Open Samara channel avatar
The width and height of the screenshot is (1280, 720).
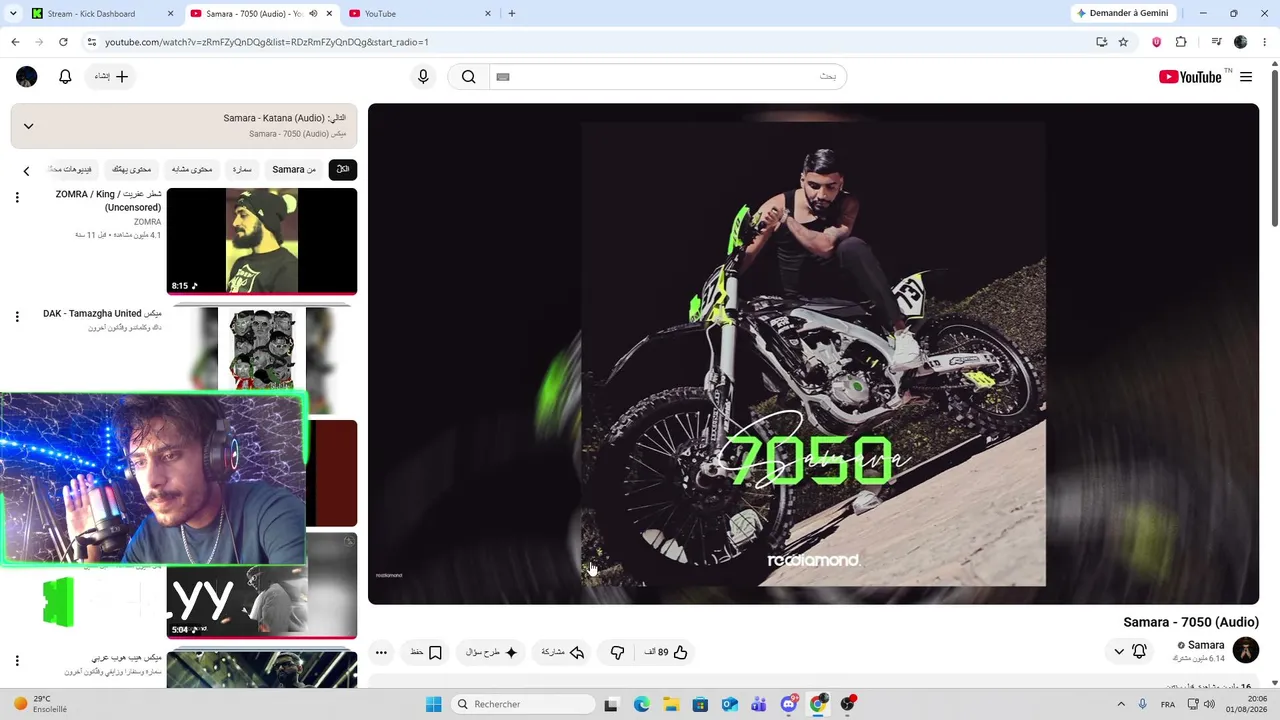point(1246,650)
